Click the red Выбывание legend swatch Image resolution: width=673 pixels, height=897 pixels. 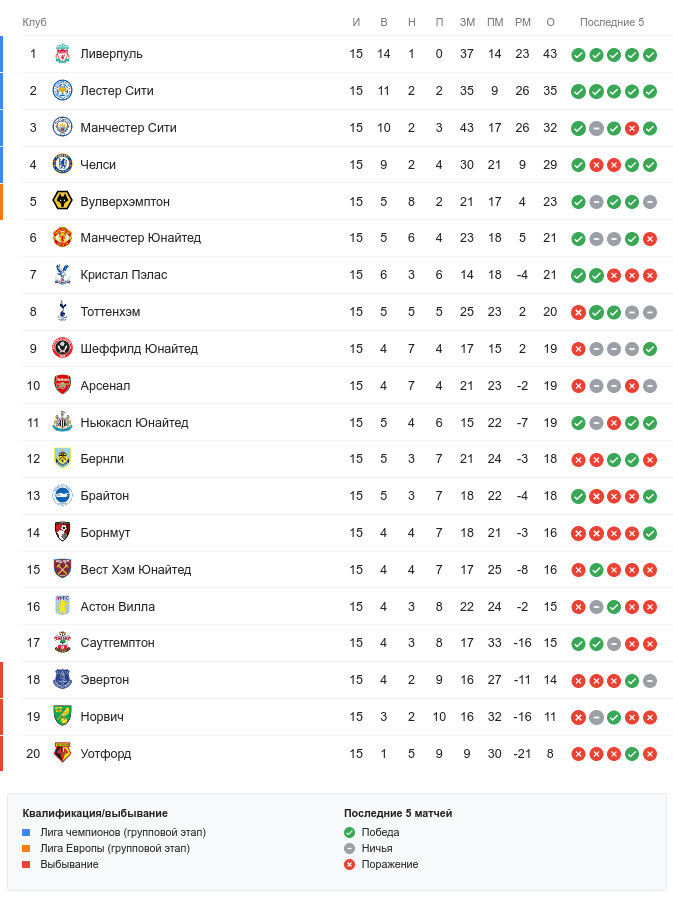[x=27, y=864]
